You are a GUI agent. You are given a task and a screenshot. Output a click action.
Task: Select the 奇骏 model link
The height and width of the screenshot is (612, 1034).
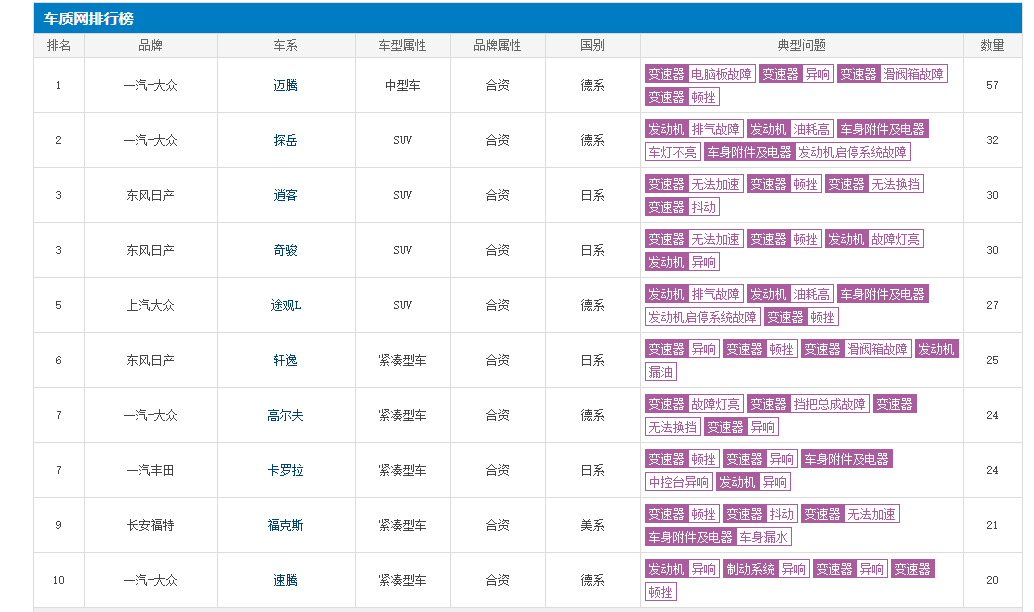(x=285, y=251)
